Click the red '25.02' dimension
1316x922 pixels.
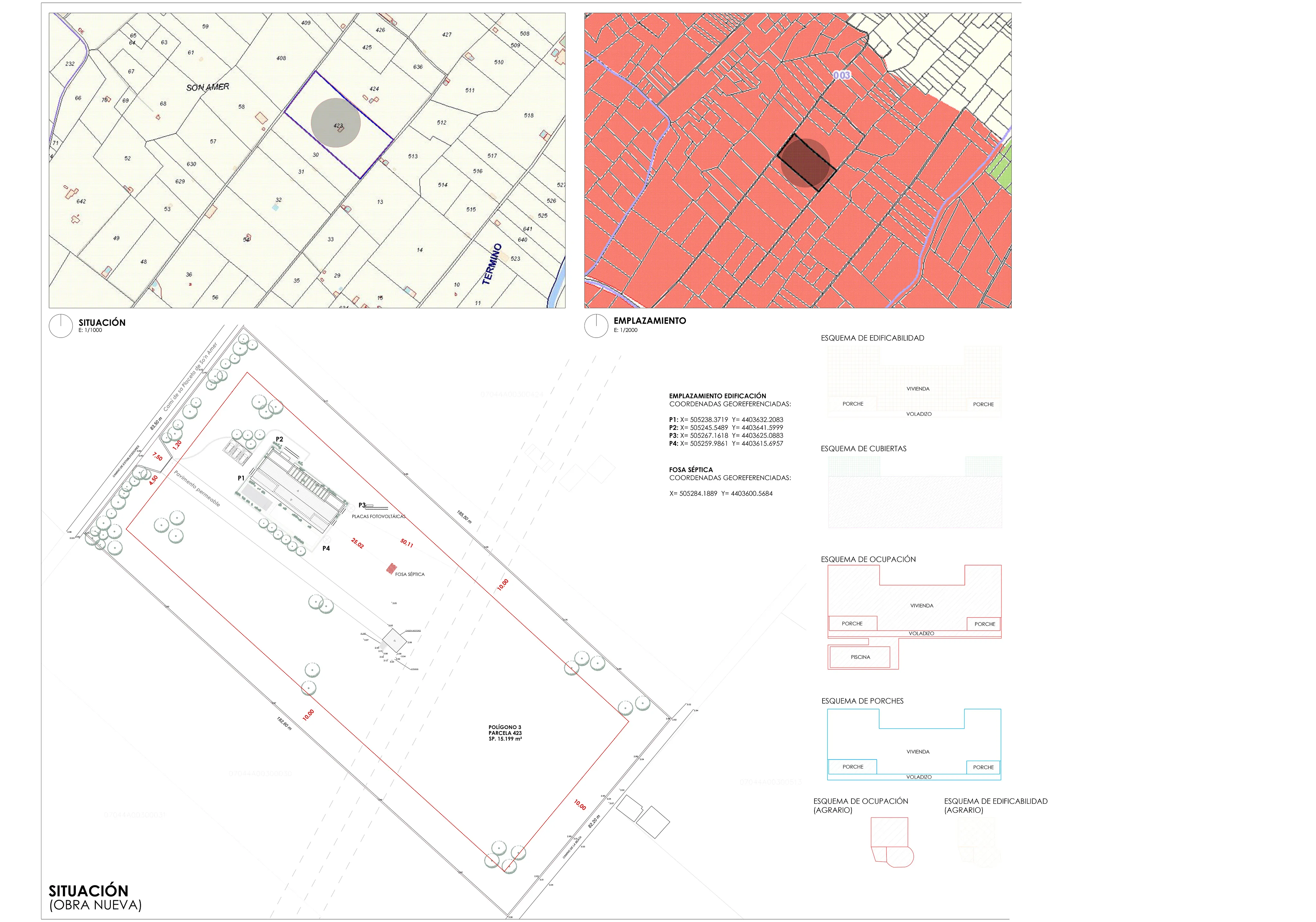point(358,543)
